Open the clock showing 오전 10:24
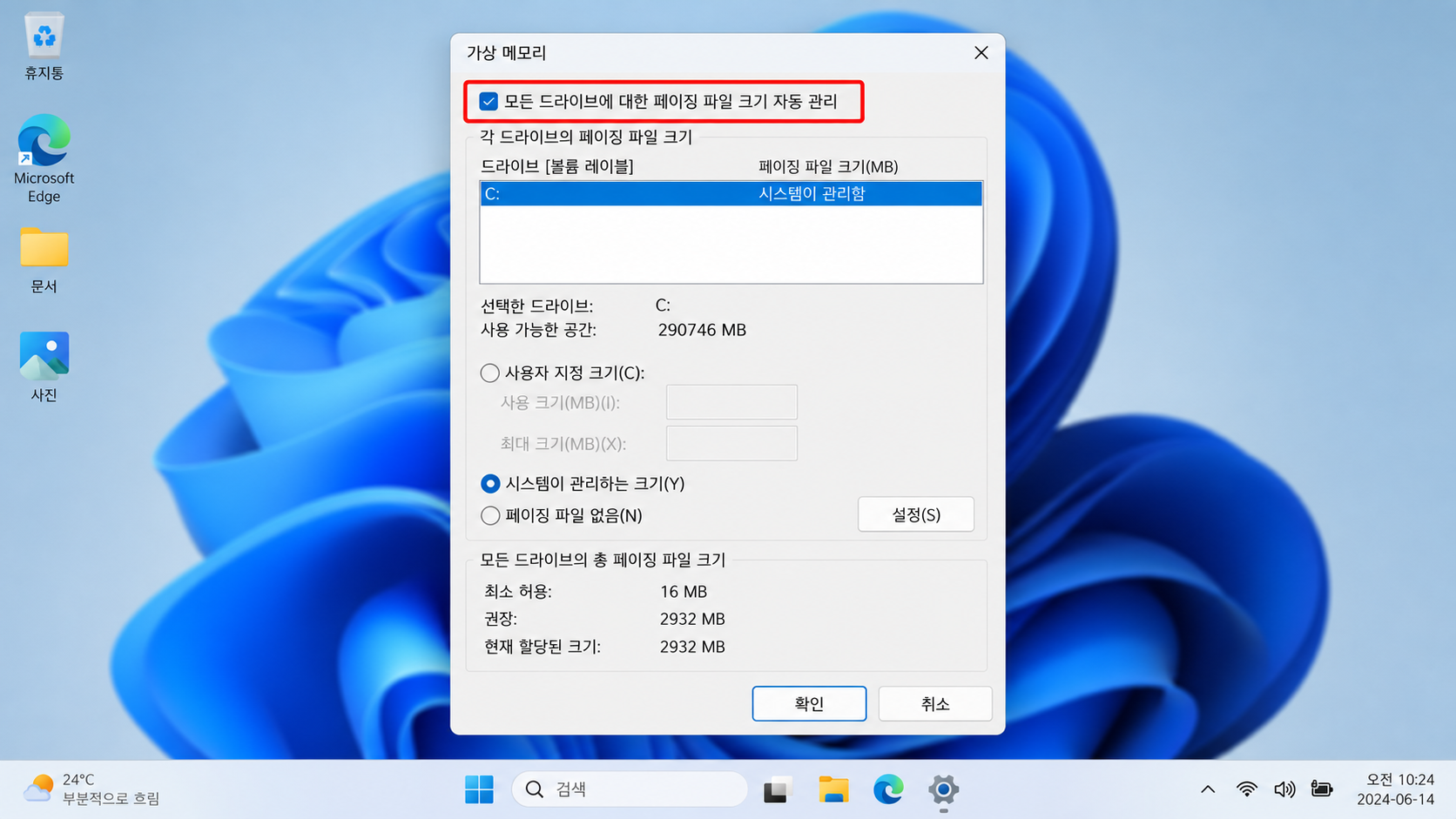 [1396, 789]
